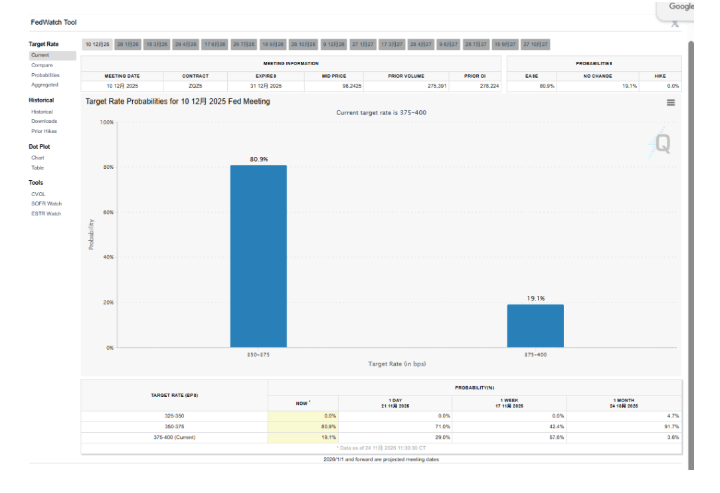Launch the CVOL tool
Viewport: 720px width, 493px height.
pos(38,195)
